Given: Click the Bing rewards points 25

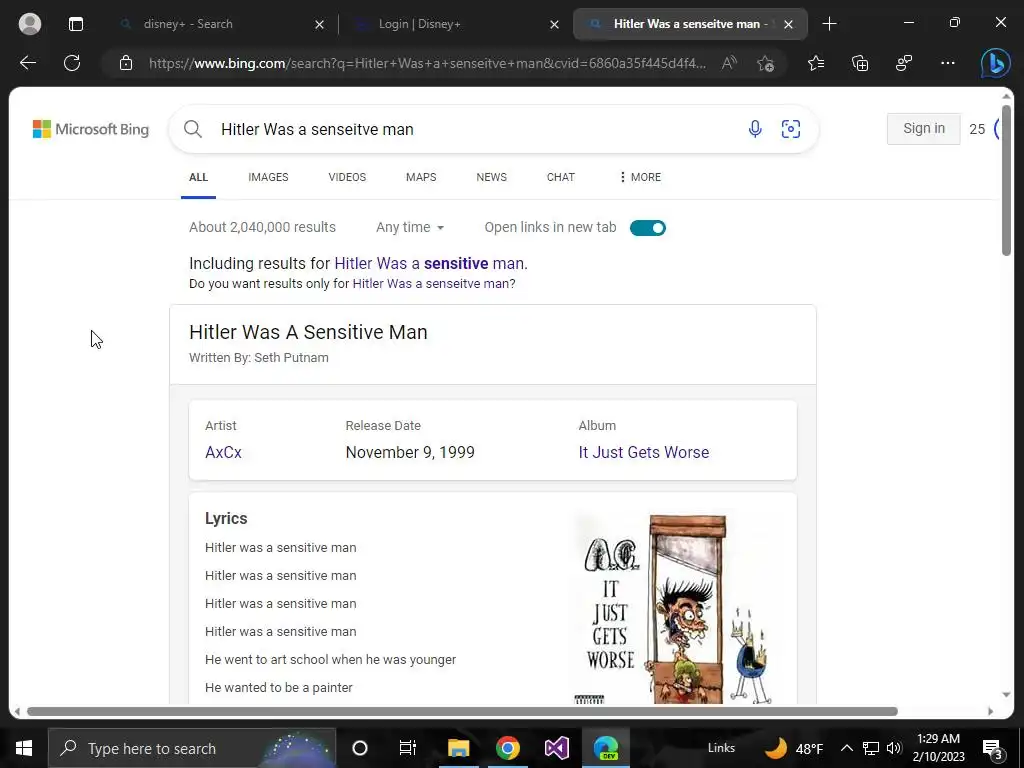Looking at the screenshot, I should pos(977,129).
